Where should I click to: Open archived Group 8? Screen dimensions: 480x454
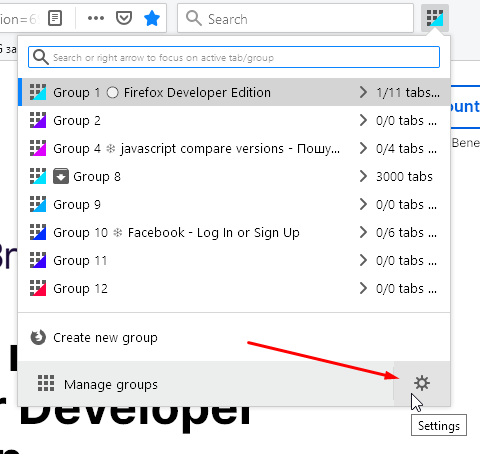pyautogui.click(x=234, y=176)
